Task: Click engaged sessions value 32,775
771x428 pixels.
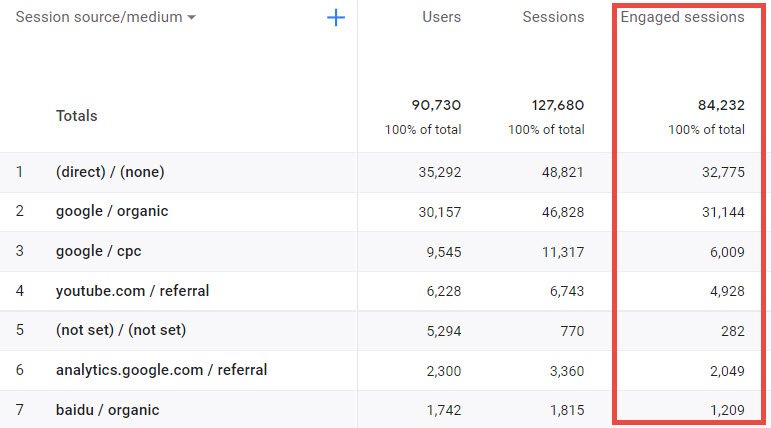Action: pyautogui.click(x=723, y=172)
